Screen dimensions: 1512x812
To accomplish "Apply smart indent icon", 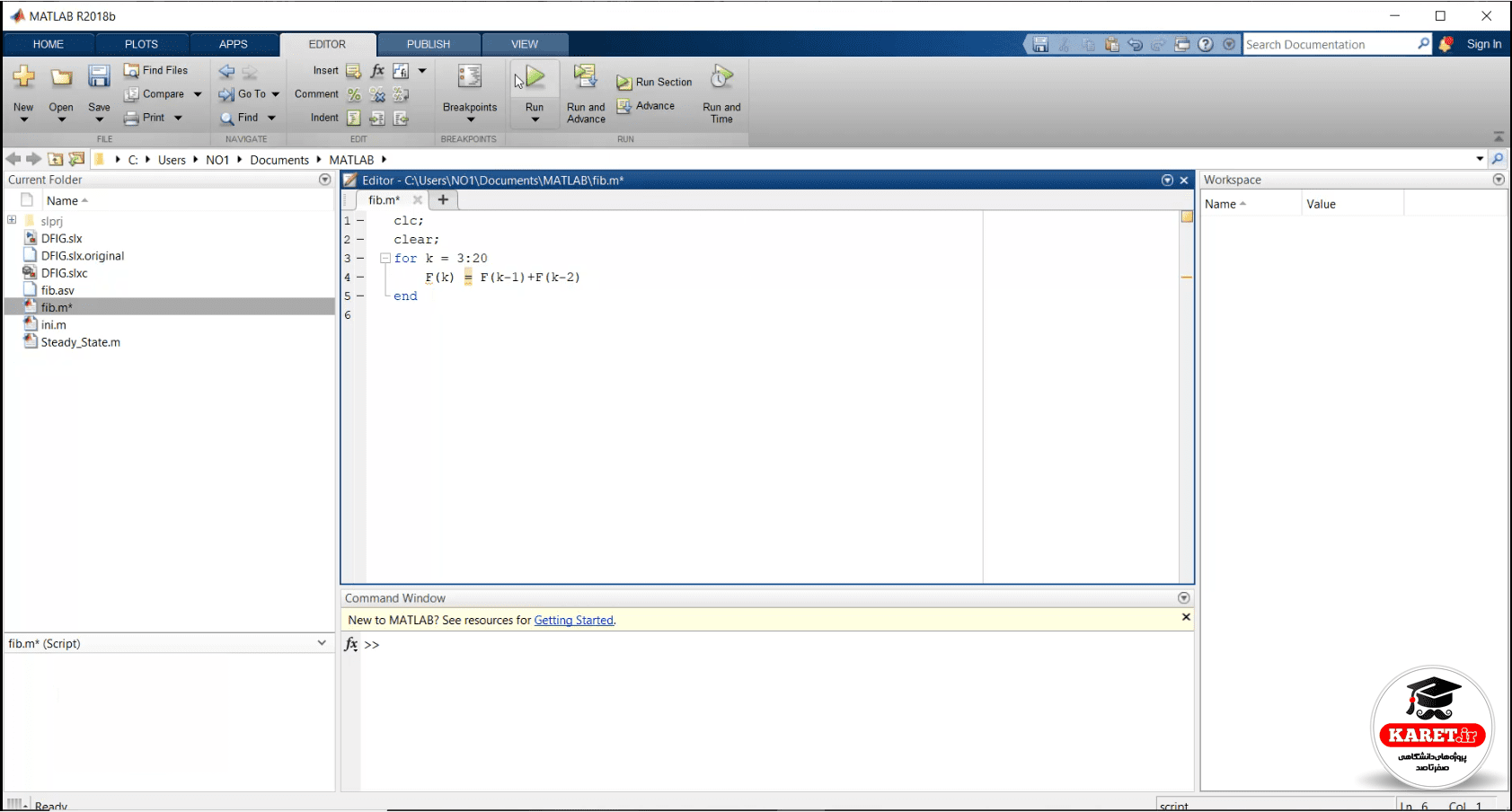I will coord(354,118).
